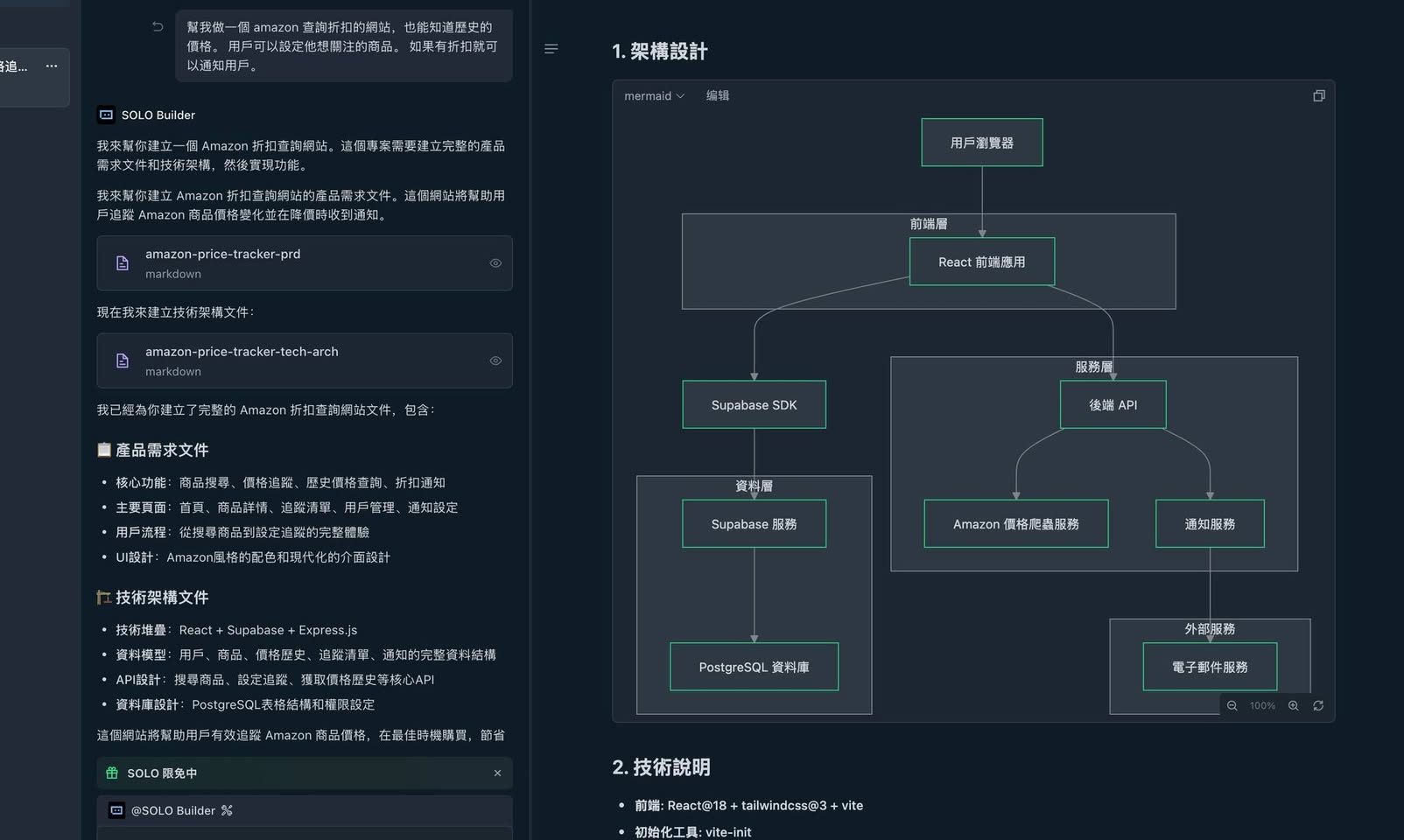
Task: Select the 後端 API node
Action: pos(1113,405)
